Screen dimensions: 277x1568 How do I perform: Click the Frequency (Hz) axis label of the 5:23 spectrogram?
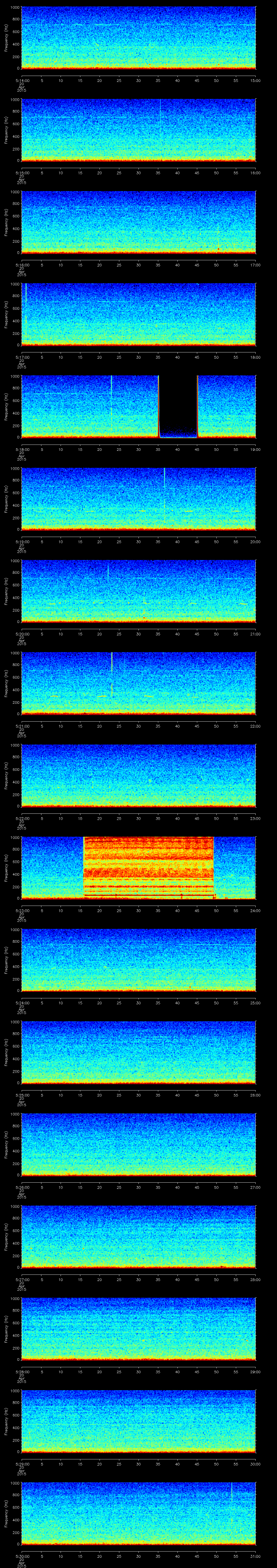click(x=6, y=868)
